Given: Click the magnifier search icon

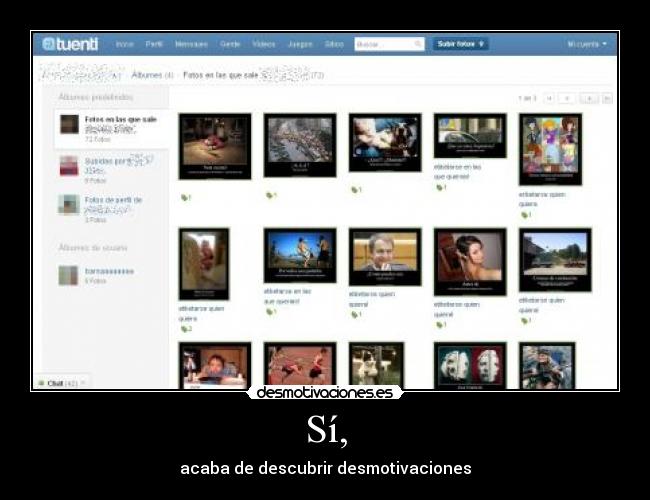Looking at the screenshot, I should coord(418,44).
